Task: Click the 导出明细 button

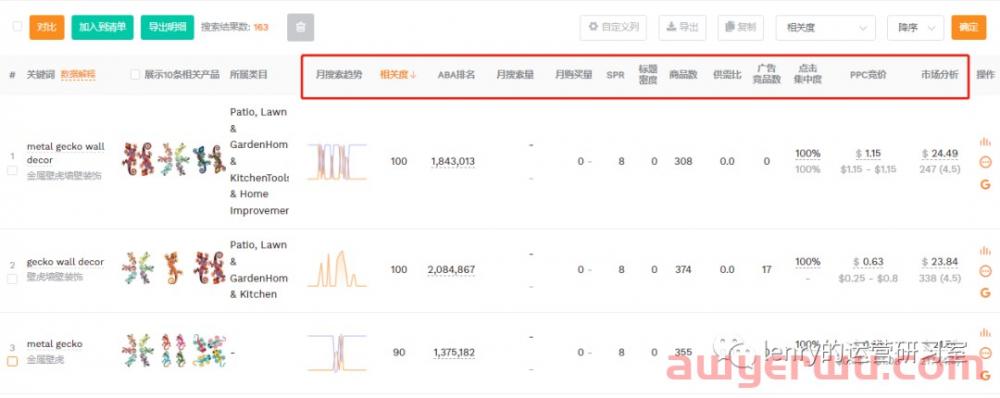Action: pyautogui.click(x=167, y=27)
